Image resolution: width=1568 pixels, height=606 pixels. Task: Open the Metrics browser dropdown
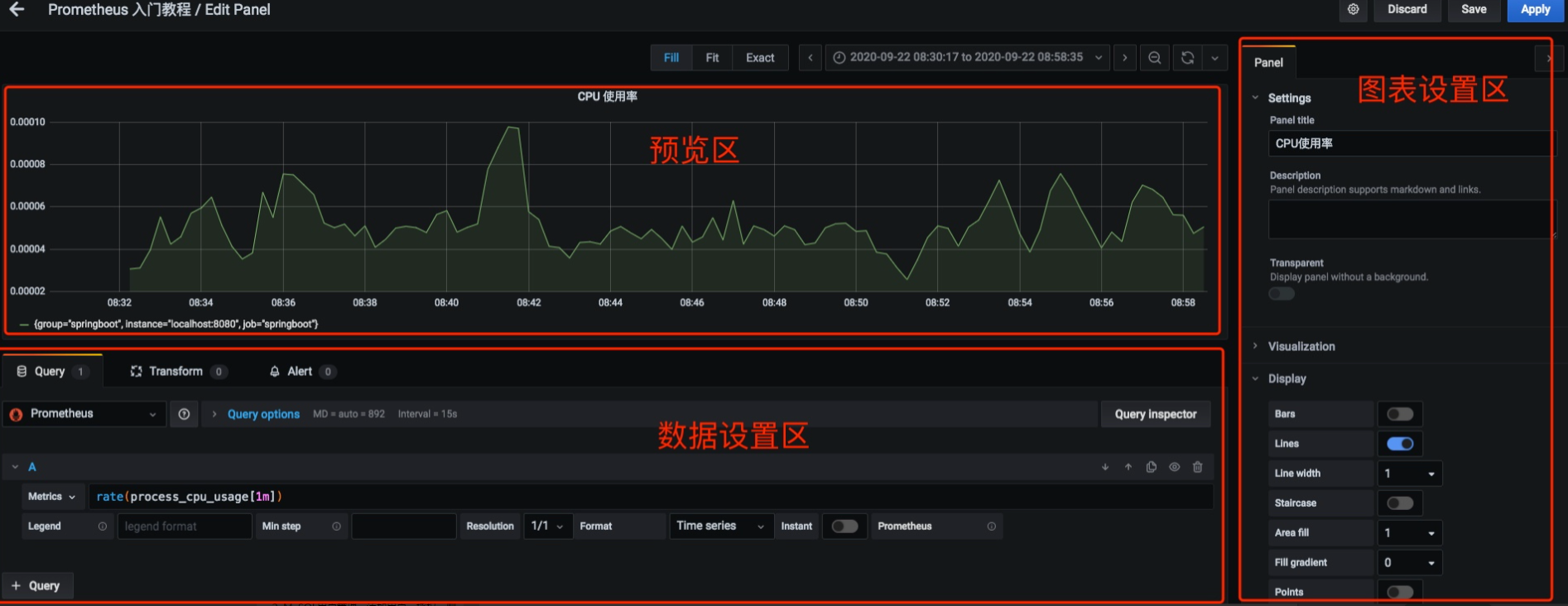click(x=53, y=497)
